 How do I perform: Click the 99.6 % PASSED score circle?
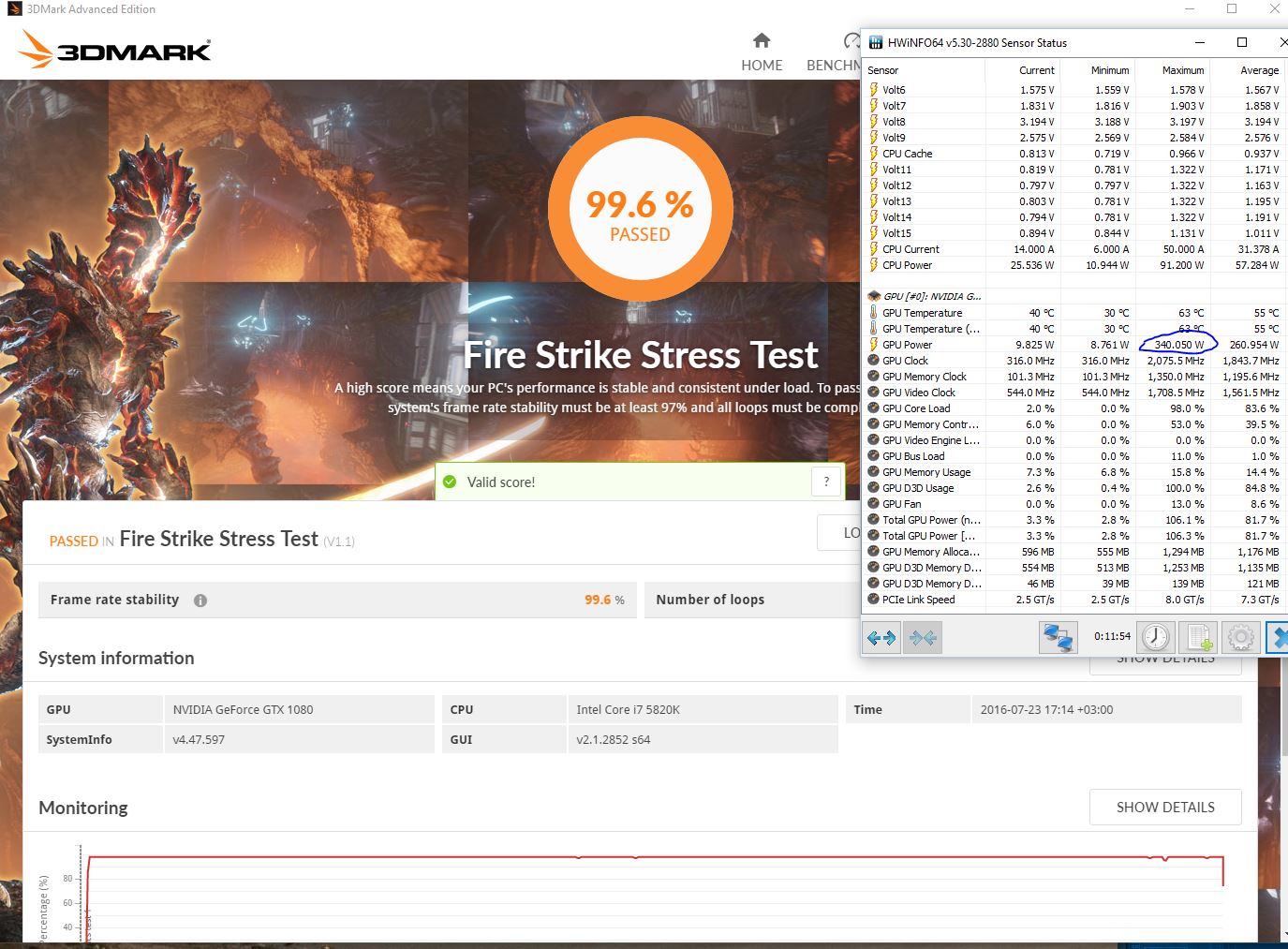(640, 209)
